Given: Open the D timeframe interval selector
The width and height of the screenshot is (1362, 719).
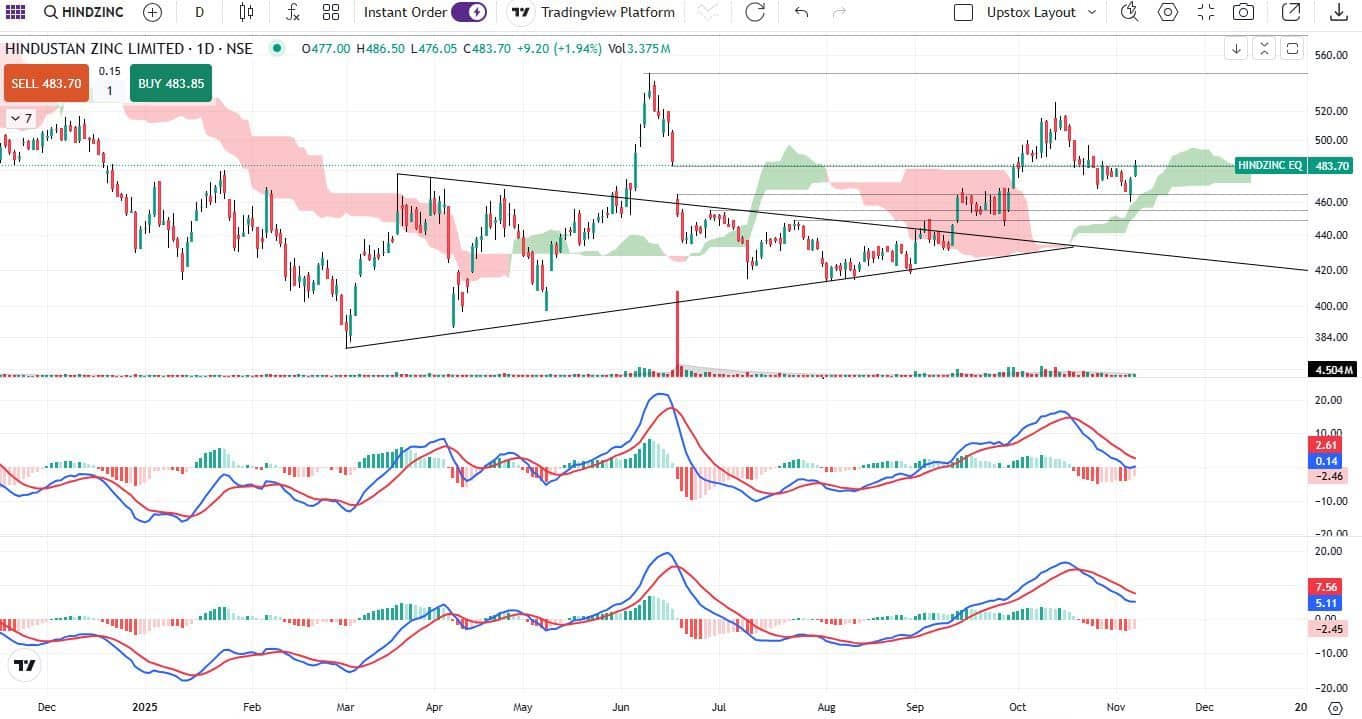Looking at the screenshot, I should pyautogui.click(x=199, y=12).
